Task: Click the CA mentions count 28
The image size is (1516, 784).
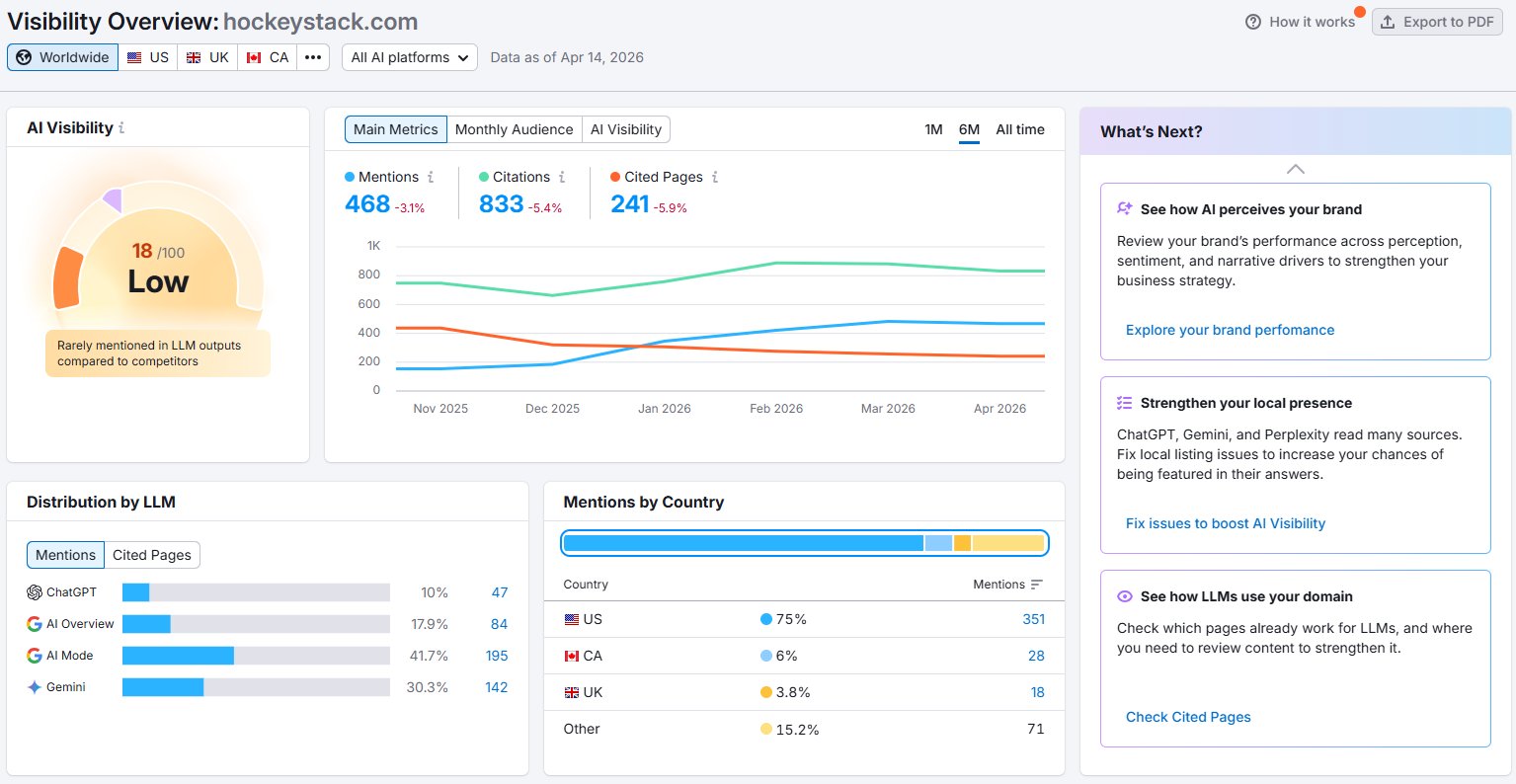Action: point(1036,656)
